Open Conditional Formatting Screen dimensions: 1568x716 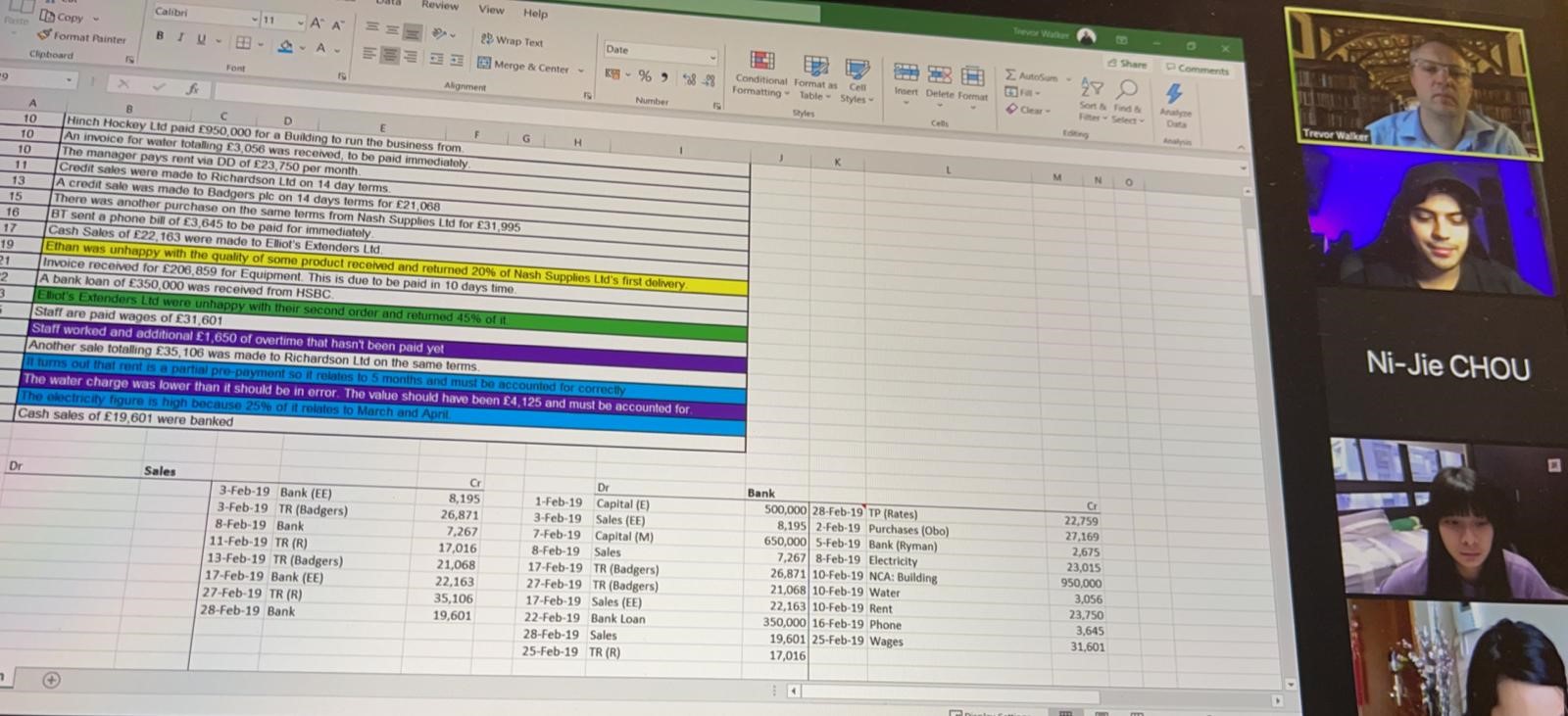pyautogui.click(x=760, y=75)
